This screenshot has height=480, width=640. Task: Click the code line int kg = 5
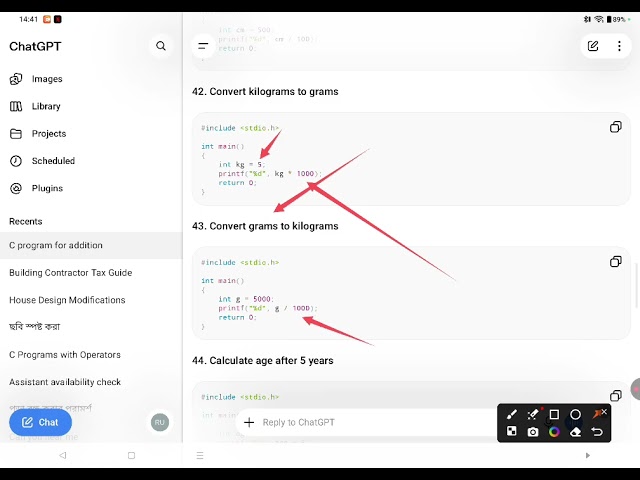[242, 164]
